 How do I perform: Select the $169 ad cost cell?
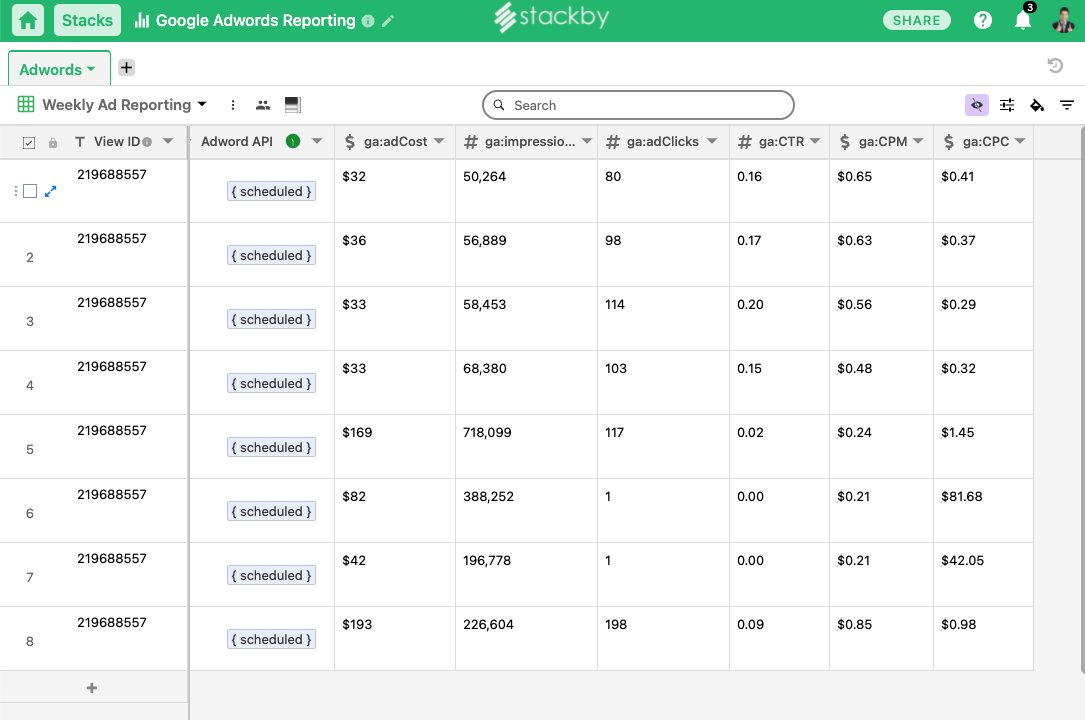coord(394,447)
